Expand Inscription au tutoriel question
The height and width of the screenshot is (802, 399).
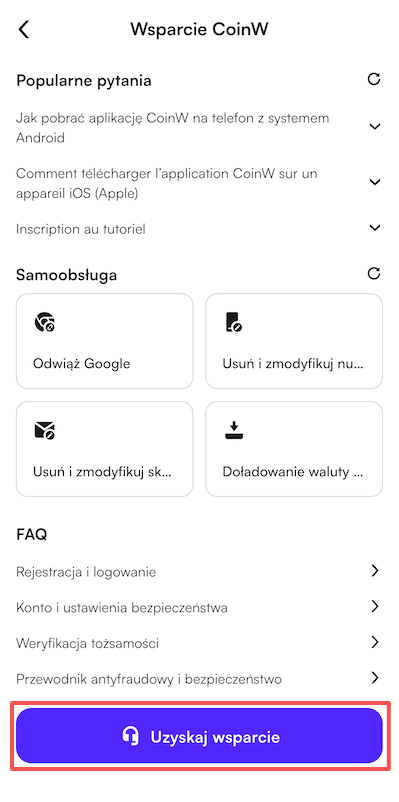click(199, 229)
